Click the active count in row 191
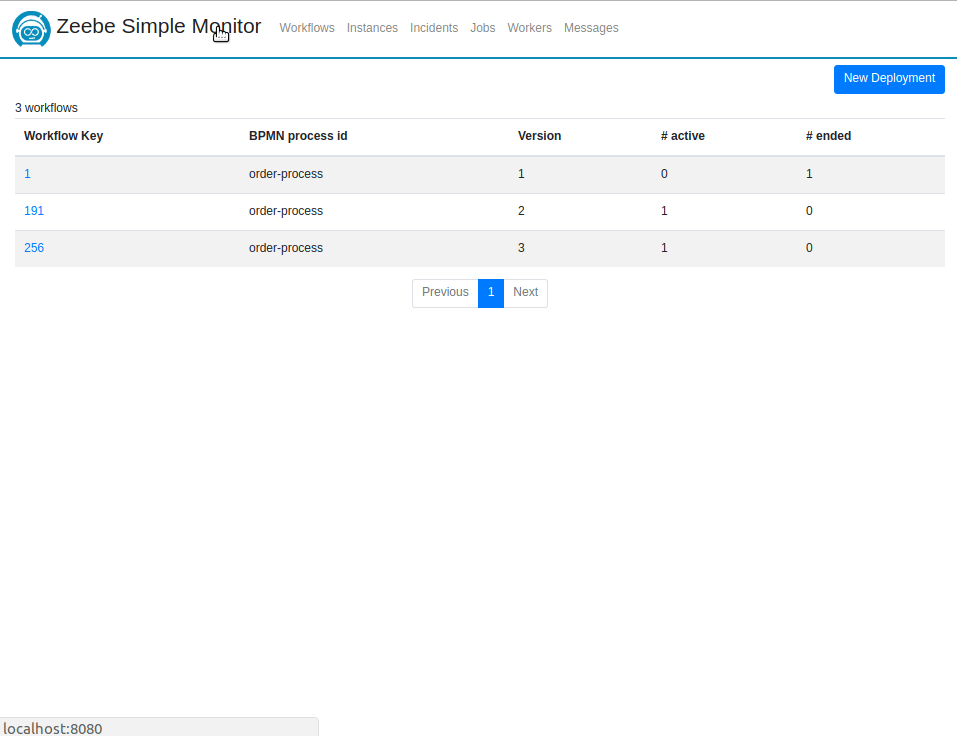This screenshot has height=736, width=957. pyautogui.click(x=664, y=211)
